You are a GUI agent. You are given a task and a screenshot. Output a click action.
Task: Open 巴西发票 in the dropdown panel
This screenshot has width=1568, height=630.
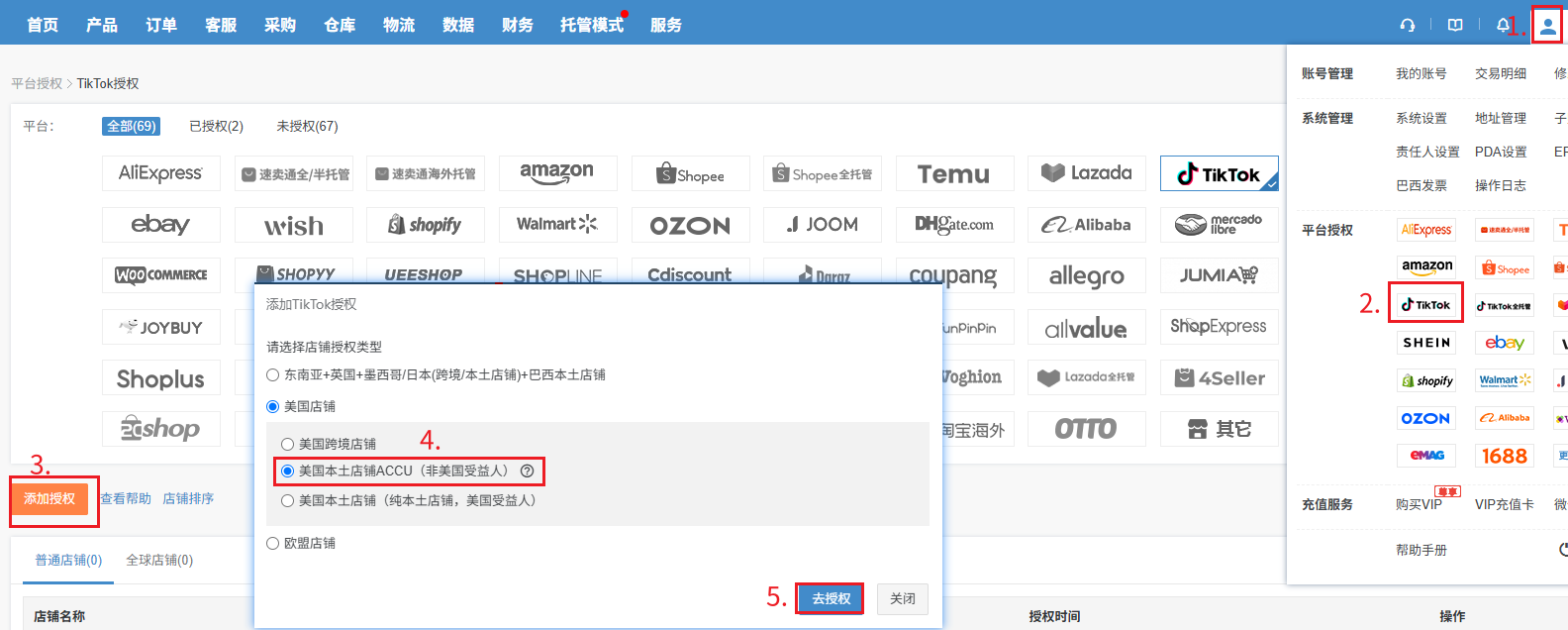point(1421,186)
